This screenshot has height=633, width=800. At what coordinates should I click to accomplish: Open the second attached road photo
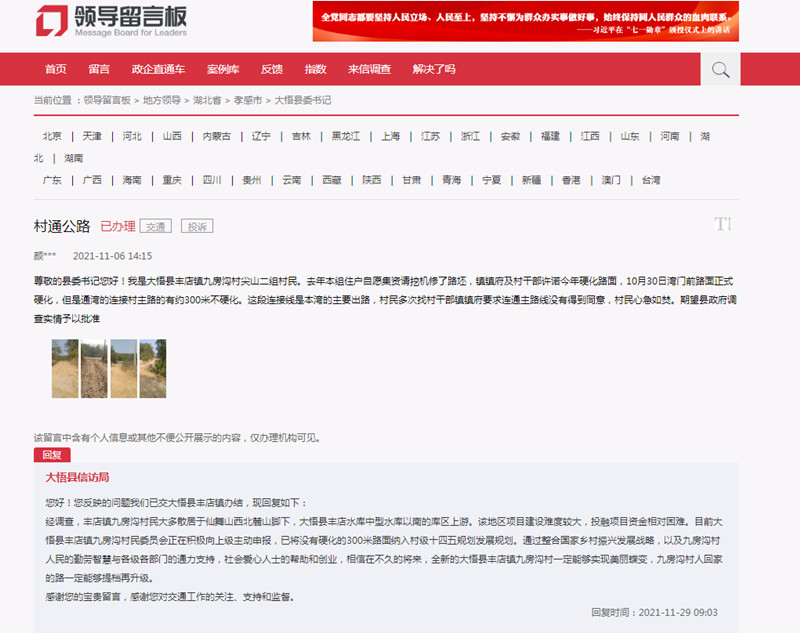pyautogui.click(x=95, y=368)
